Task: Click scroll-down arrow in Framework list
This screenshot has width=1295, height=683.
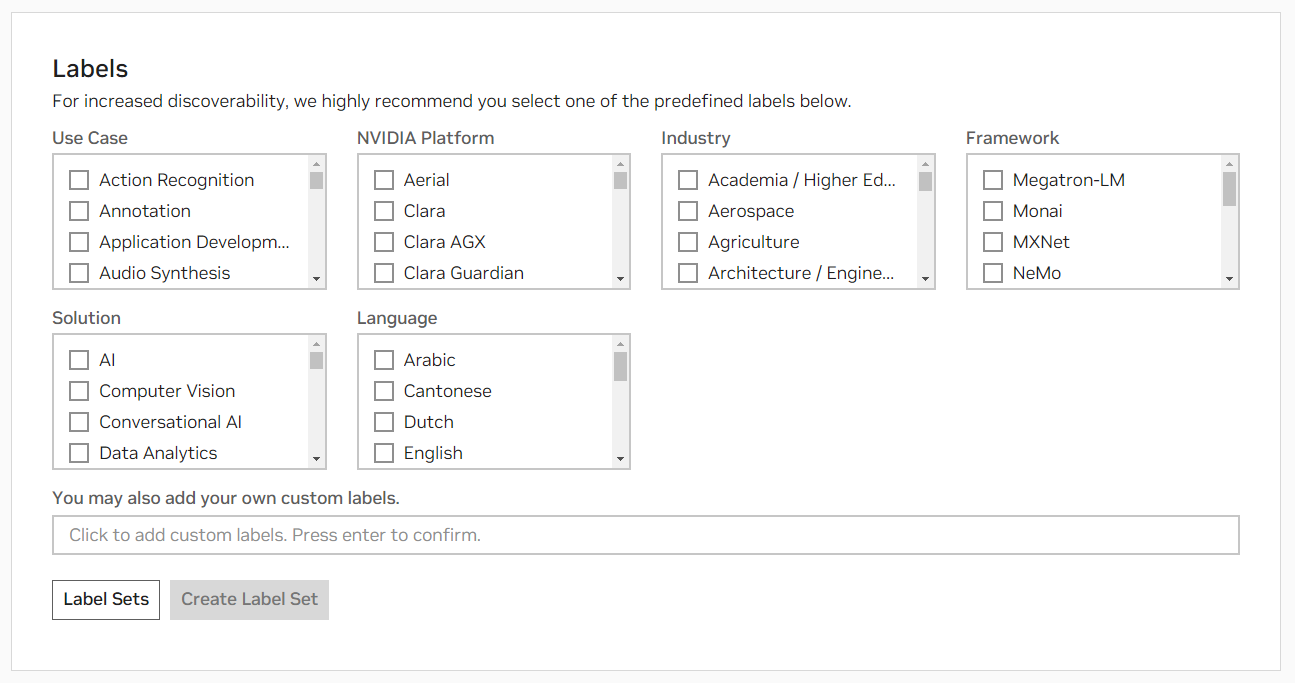Action: point(1229,279)
